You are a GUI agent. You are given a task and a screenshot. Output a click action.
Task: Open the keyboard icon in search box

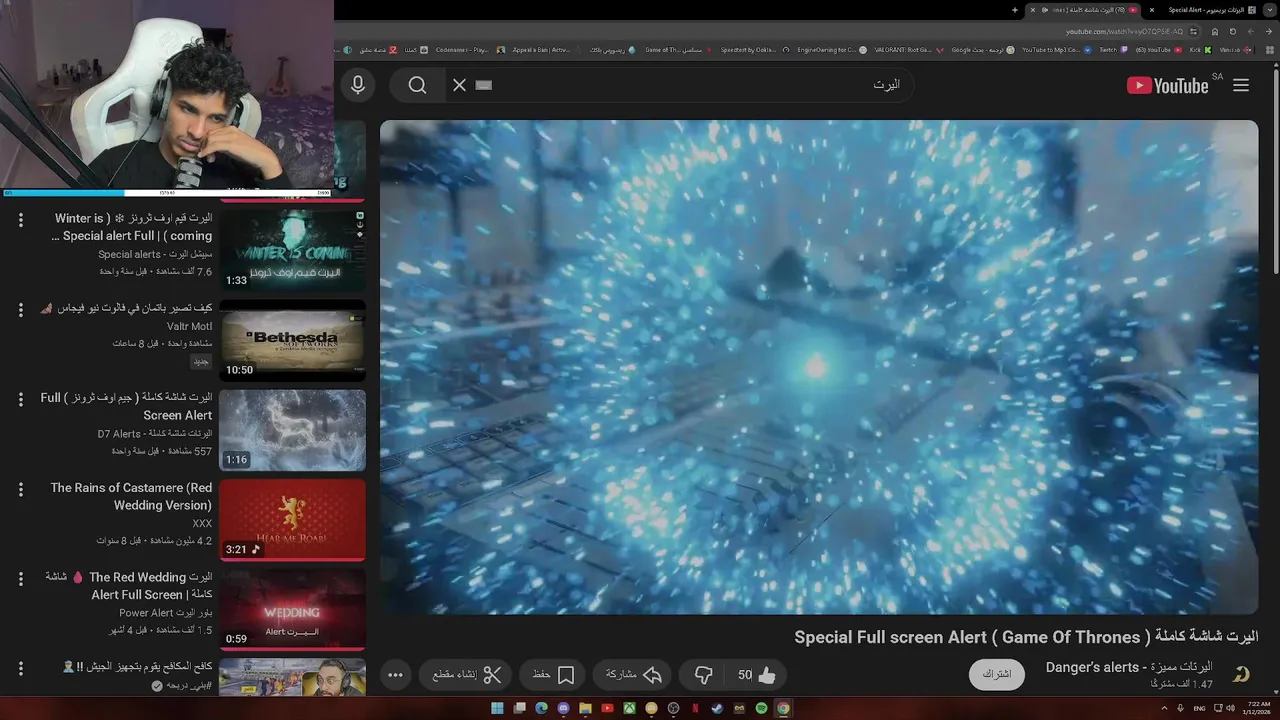coord(484,85)
